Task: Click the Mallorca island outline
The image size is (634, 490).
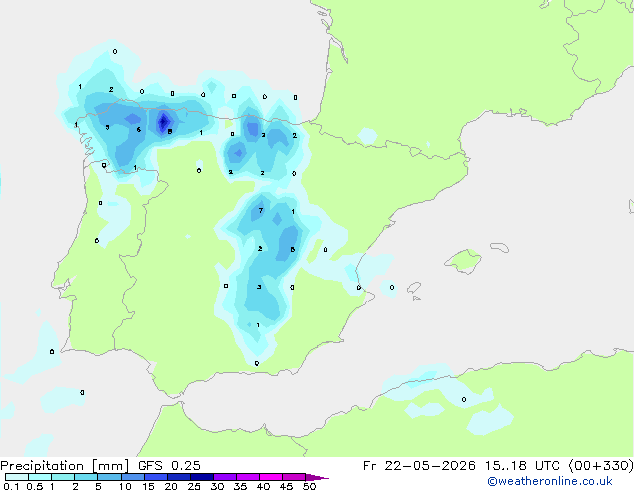Action: click(463, 261)
